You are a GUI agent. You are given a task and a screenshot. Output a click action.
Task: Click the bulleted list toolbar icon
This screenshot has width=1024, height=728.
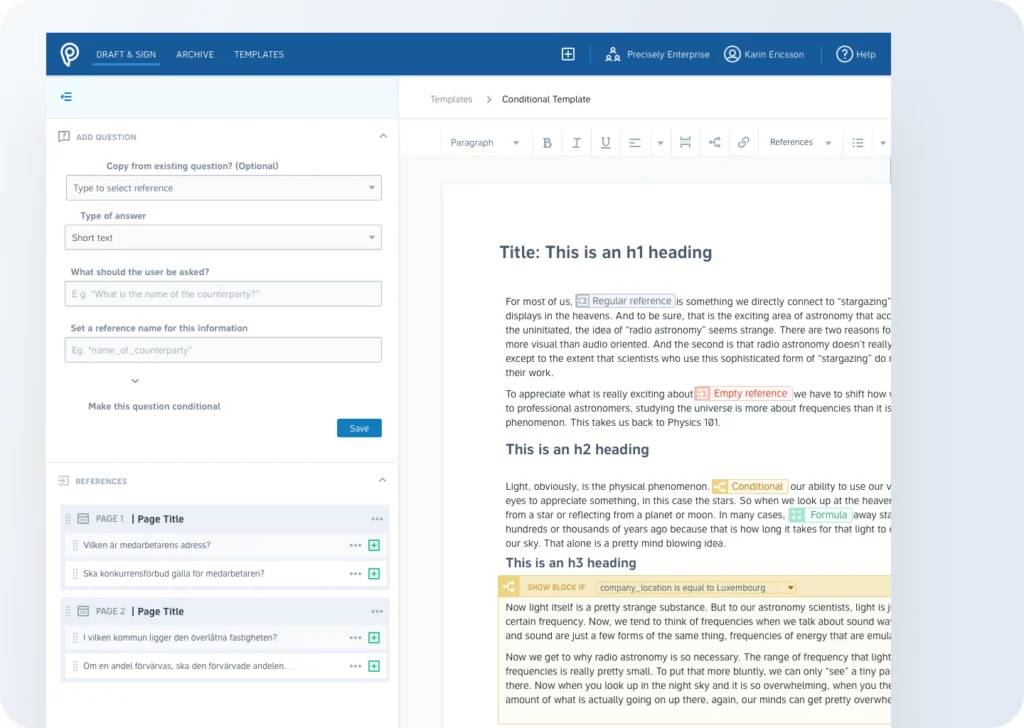857,142
